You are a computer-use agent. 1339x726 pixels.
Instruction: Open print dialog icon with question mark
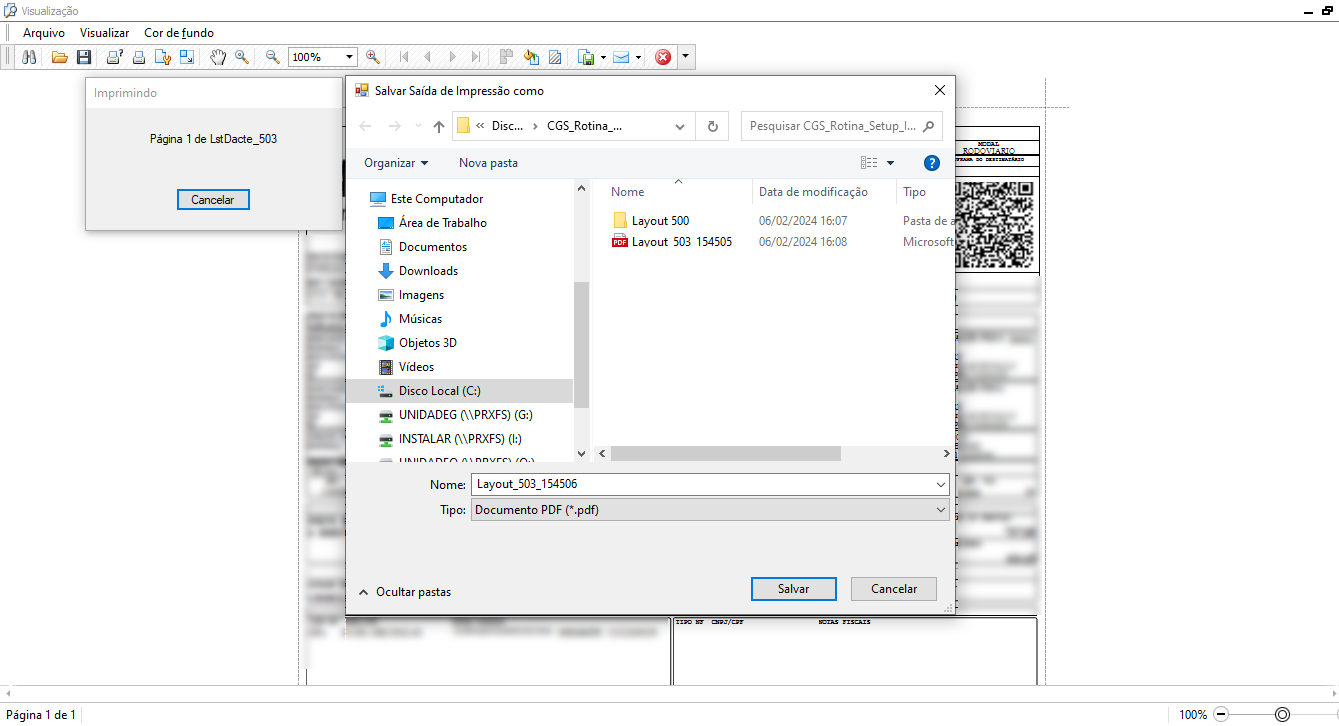[x=115, y=57]
